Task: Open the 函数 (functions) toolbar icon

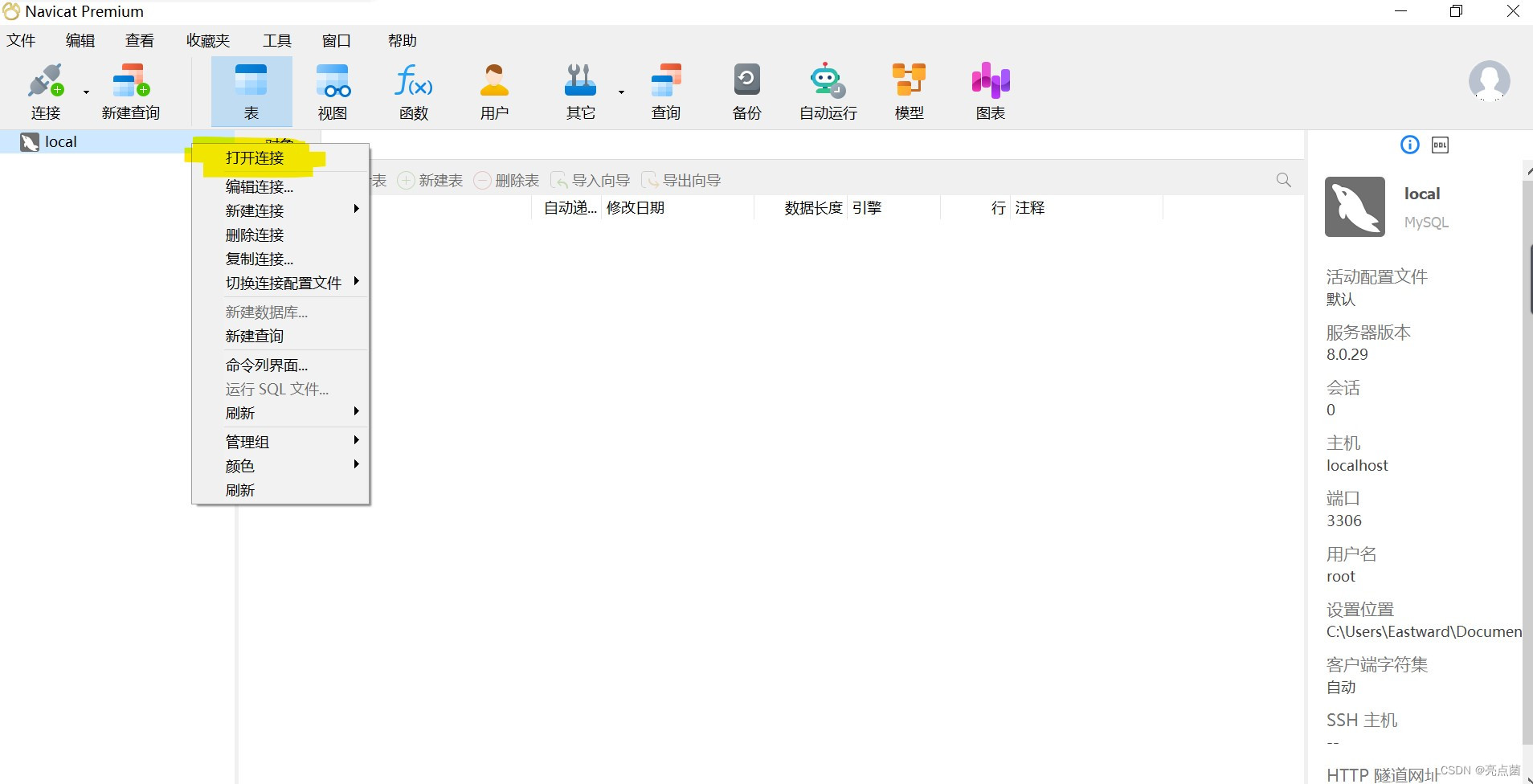Action: [x=414, y=91]
